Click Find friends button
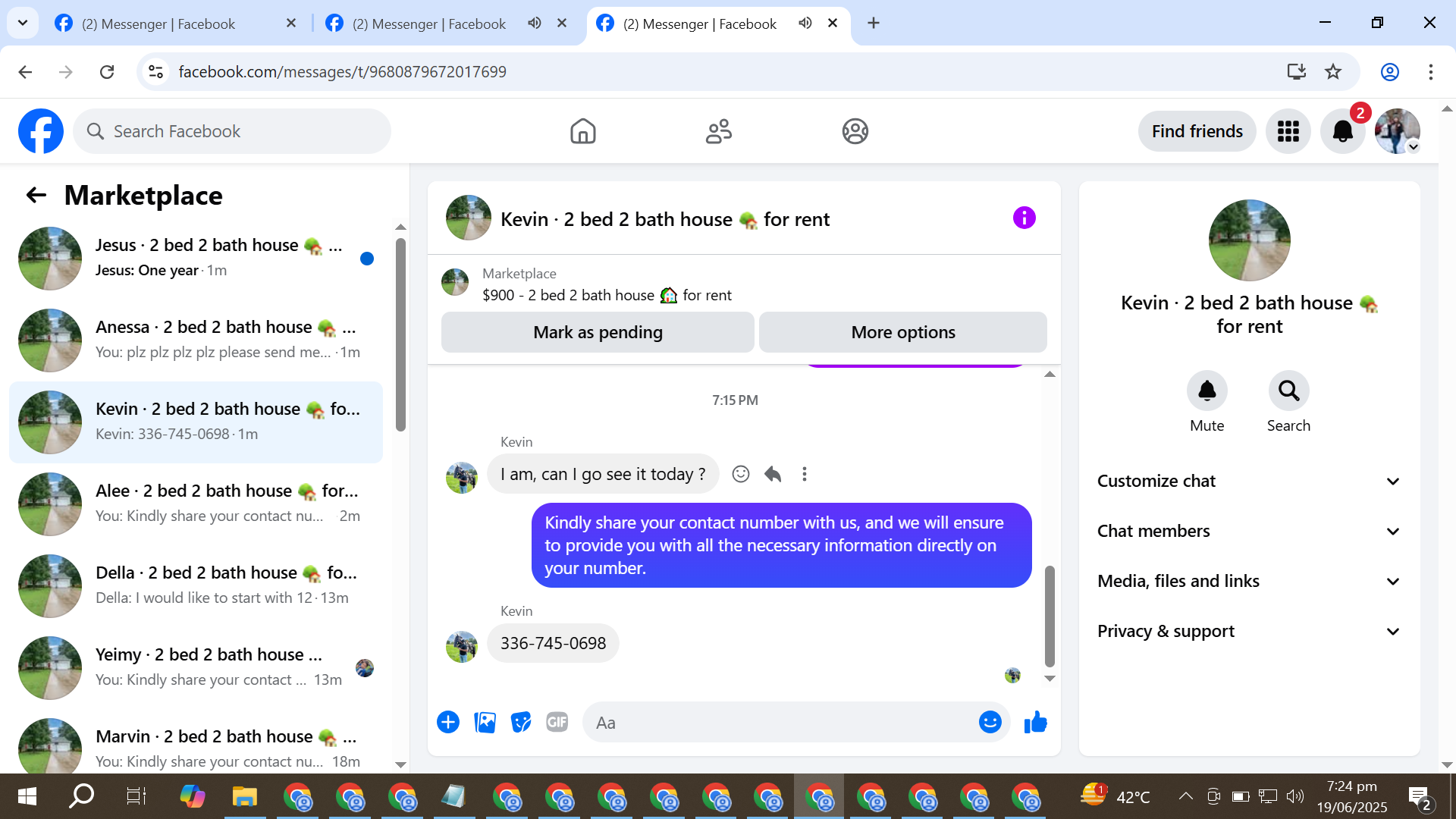 pyautogui.click(x=1197, y=131)
